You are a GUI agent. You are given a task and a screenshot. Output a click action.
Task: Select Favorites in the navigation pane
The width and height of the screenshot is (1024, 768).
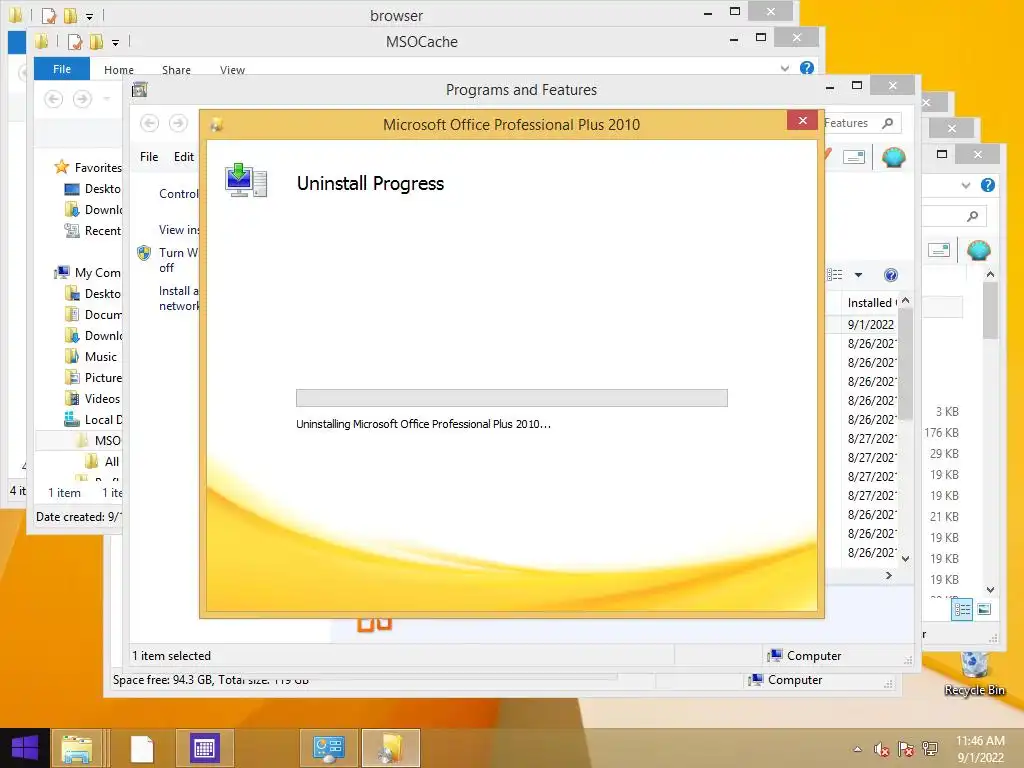tap(88, 167)
